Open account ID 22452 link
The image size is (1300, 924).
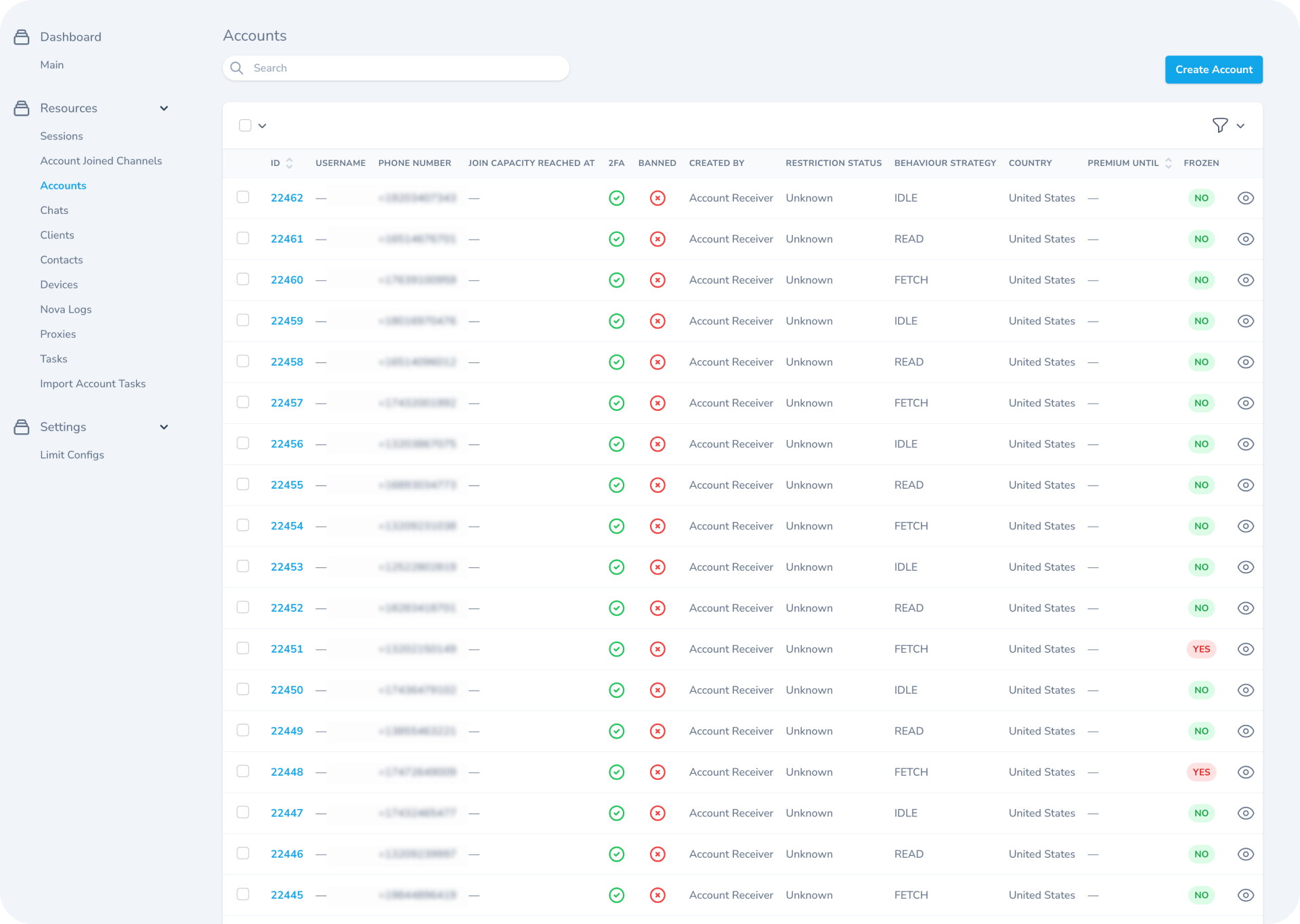(287, 608)
